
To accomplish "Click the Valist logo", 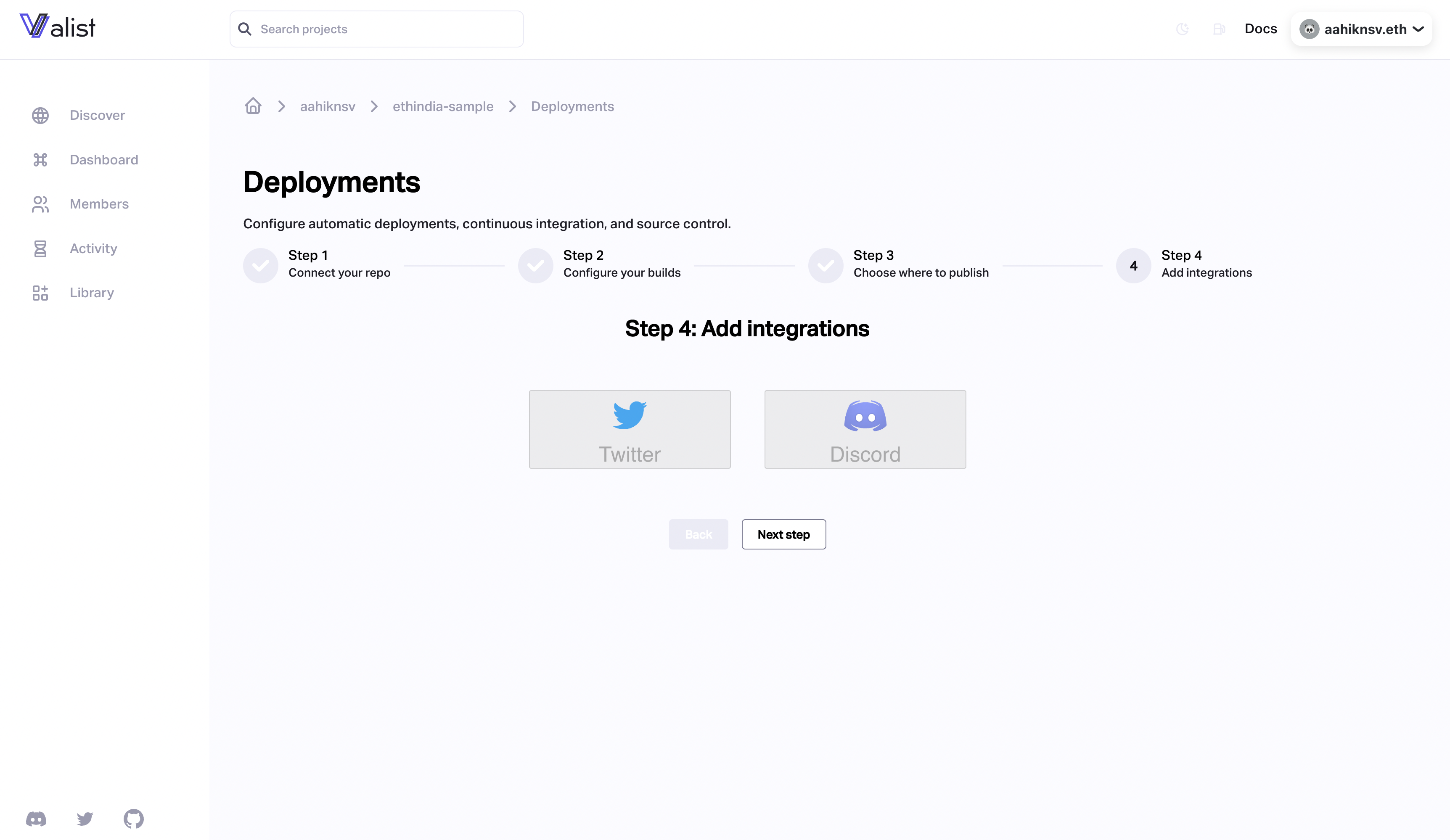I will [58, 26].
